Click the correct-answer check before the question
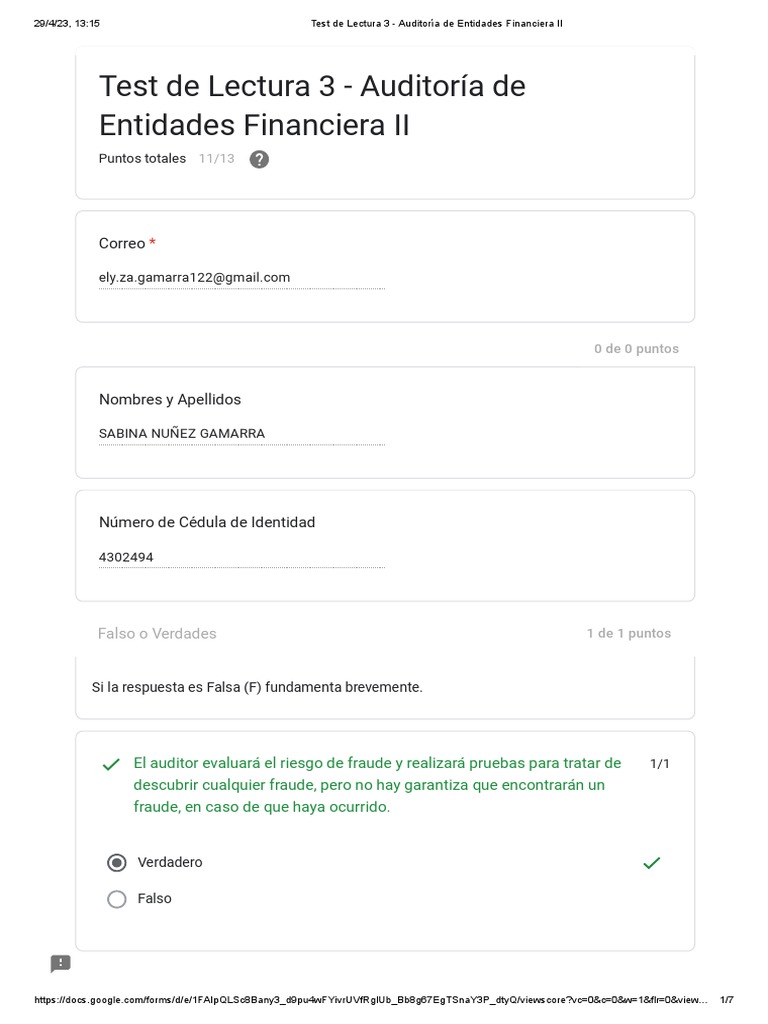 [111, 765]
